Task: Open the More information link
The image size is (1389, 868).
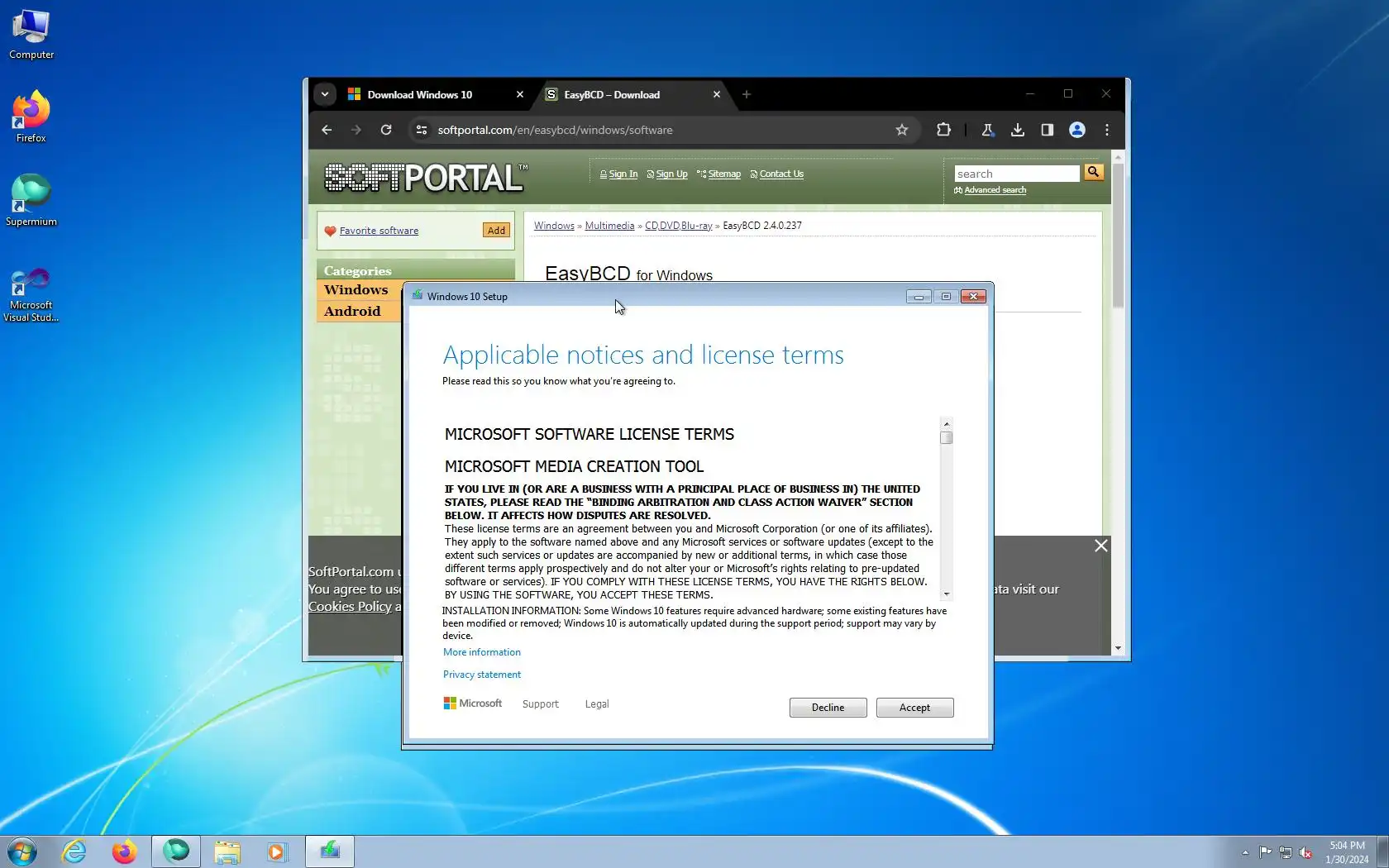Action: click(x=482, y=652)
